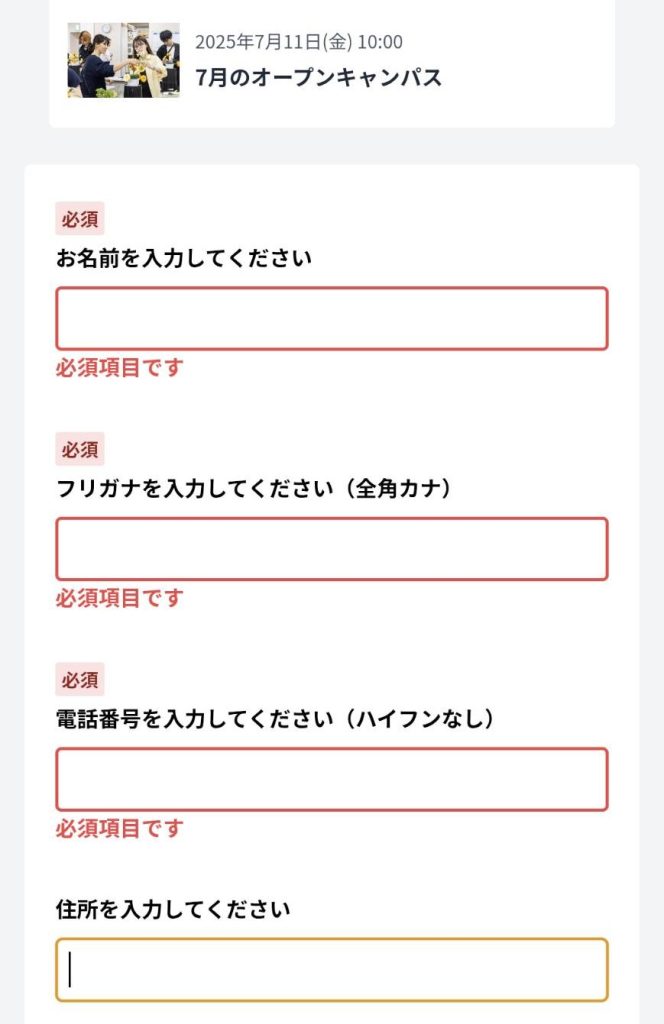The image size is (664, 1024).
Task: Open the July open campus event thumbnail
Action: (x=123, y=60)
